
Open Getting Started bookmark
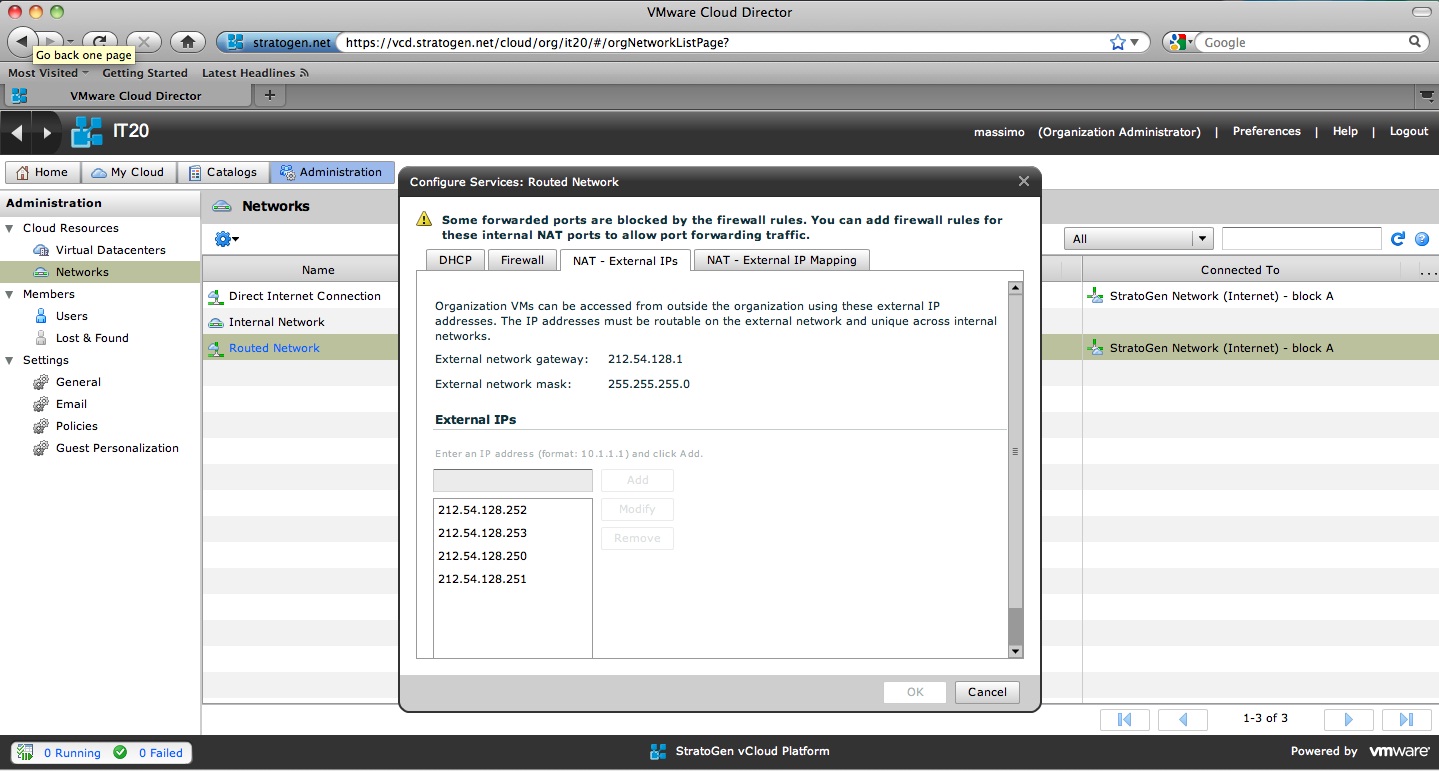[x=145, y=73]
